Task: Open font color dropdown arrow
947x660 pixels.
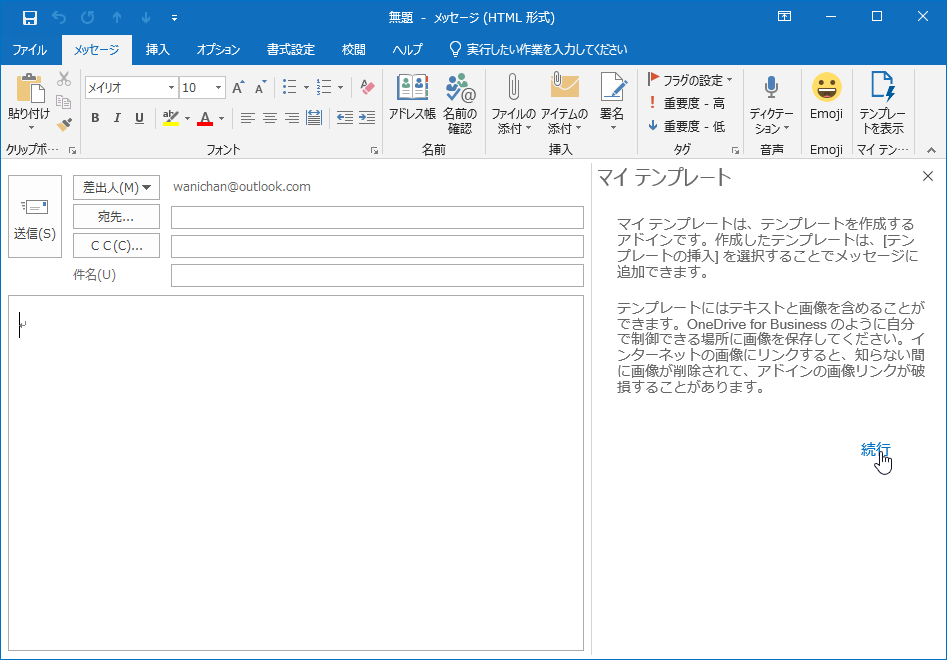Action: (x=221, y=118)
